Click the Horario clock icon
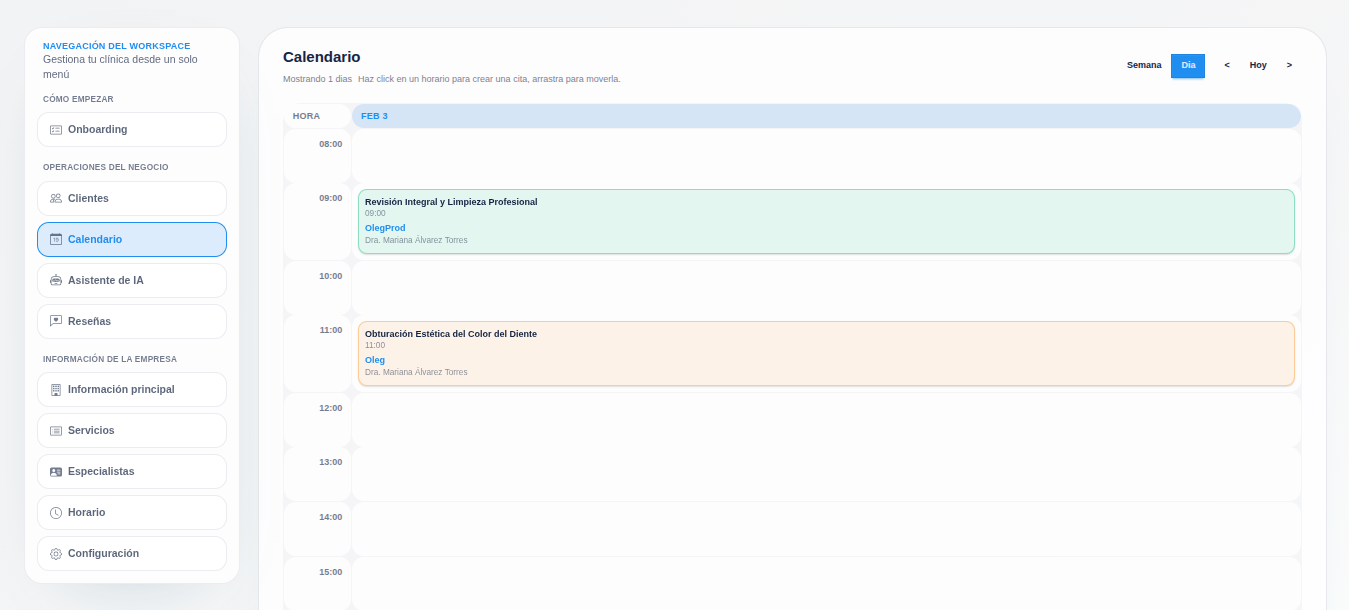This screenshot has height=610, width=1349. coord(56,513)
